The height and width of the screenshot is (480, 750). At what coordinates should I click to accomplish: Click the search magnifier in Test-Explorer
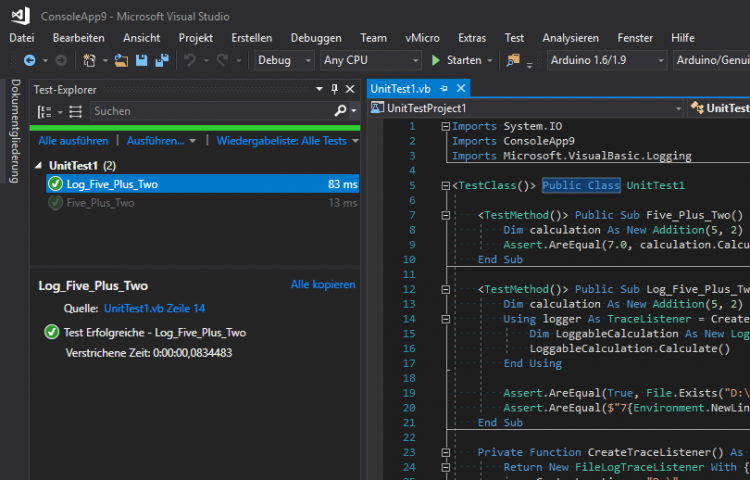click(x=340, y=111)
